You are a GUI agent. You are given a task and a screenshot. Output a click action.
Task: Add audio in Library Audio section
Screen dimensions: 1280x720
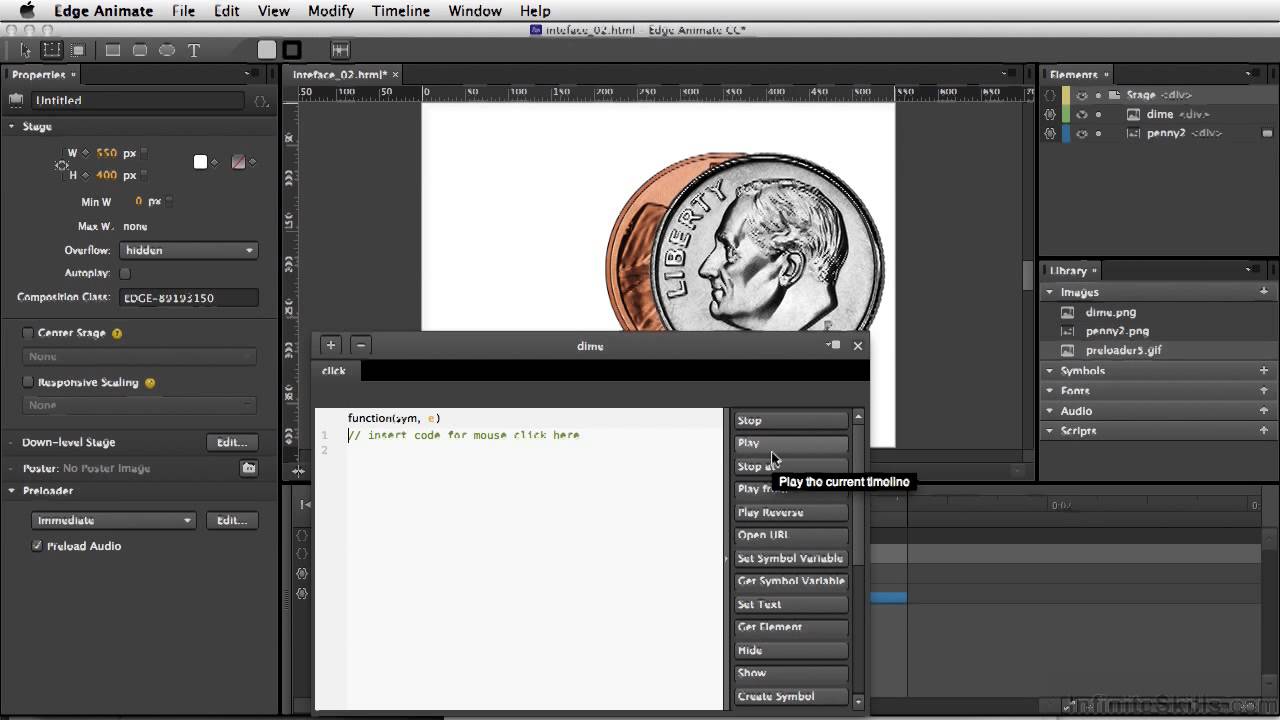1264,411
